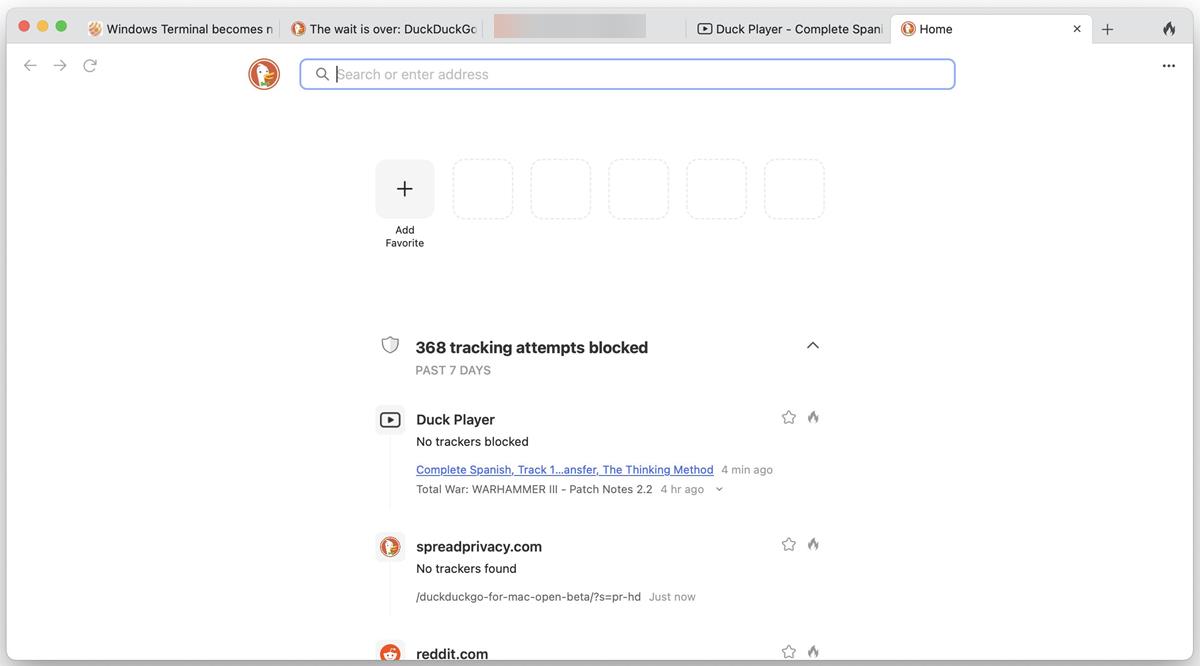Bookmark Duck Player using its star icon
The height and width of the screenshot is (666, 1200).
(788, 416)
